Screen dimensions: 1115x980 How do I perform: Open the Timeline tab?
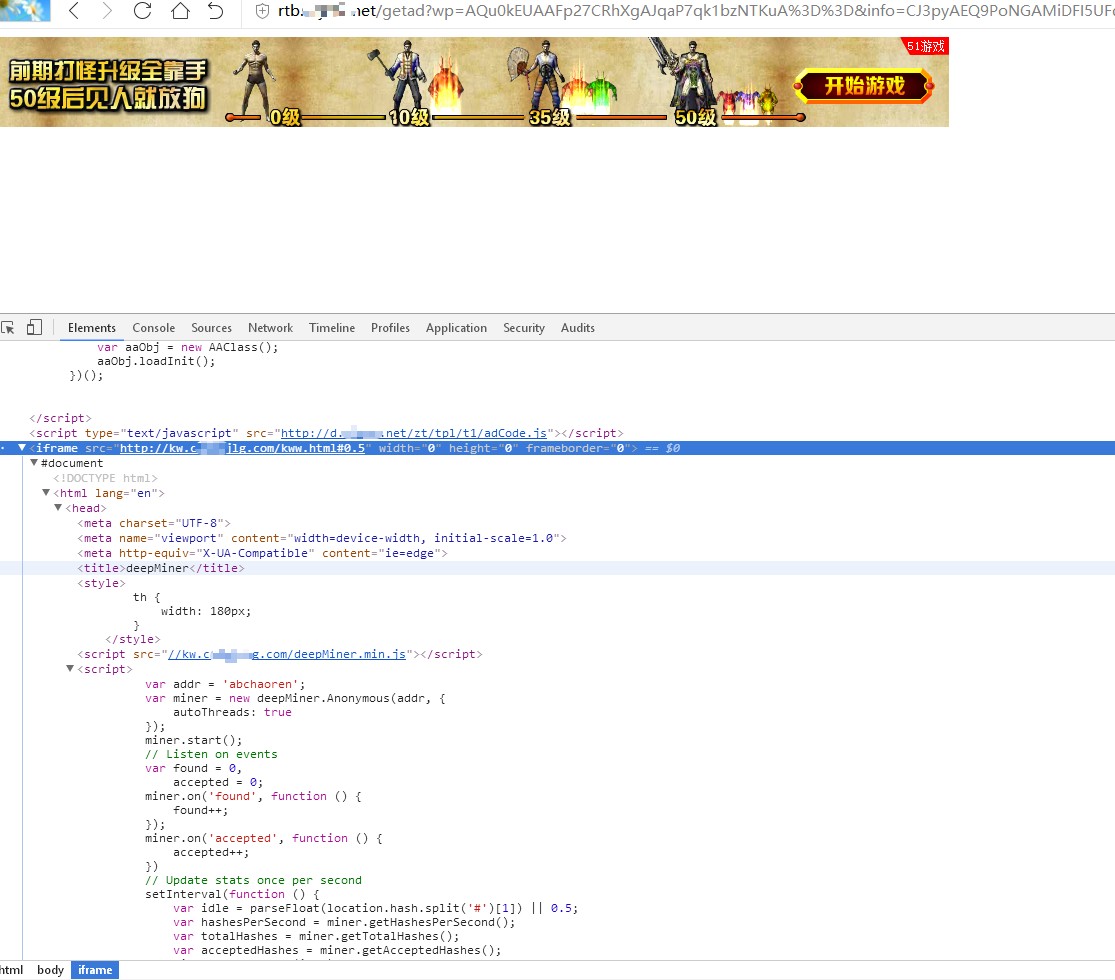332,328
